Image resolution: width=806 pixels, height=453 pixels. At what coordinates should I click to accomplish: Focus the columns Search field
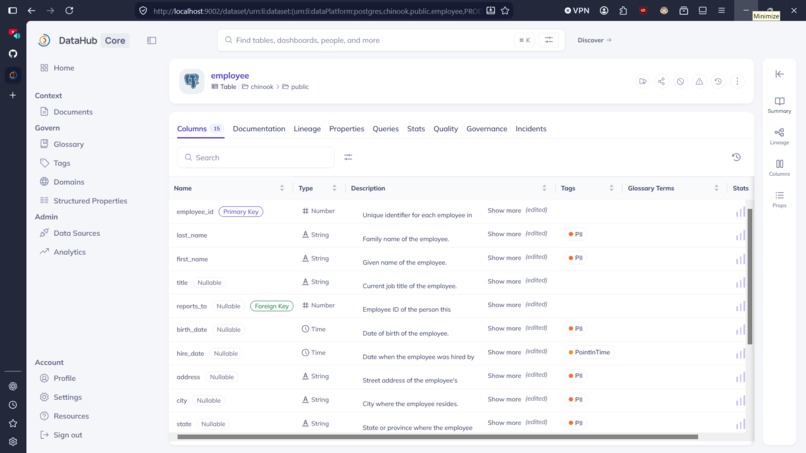[255, 157]
